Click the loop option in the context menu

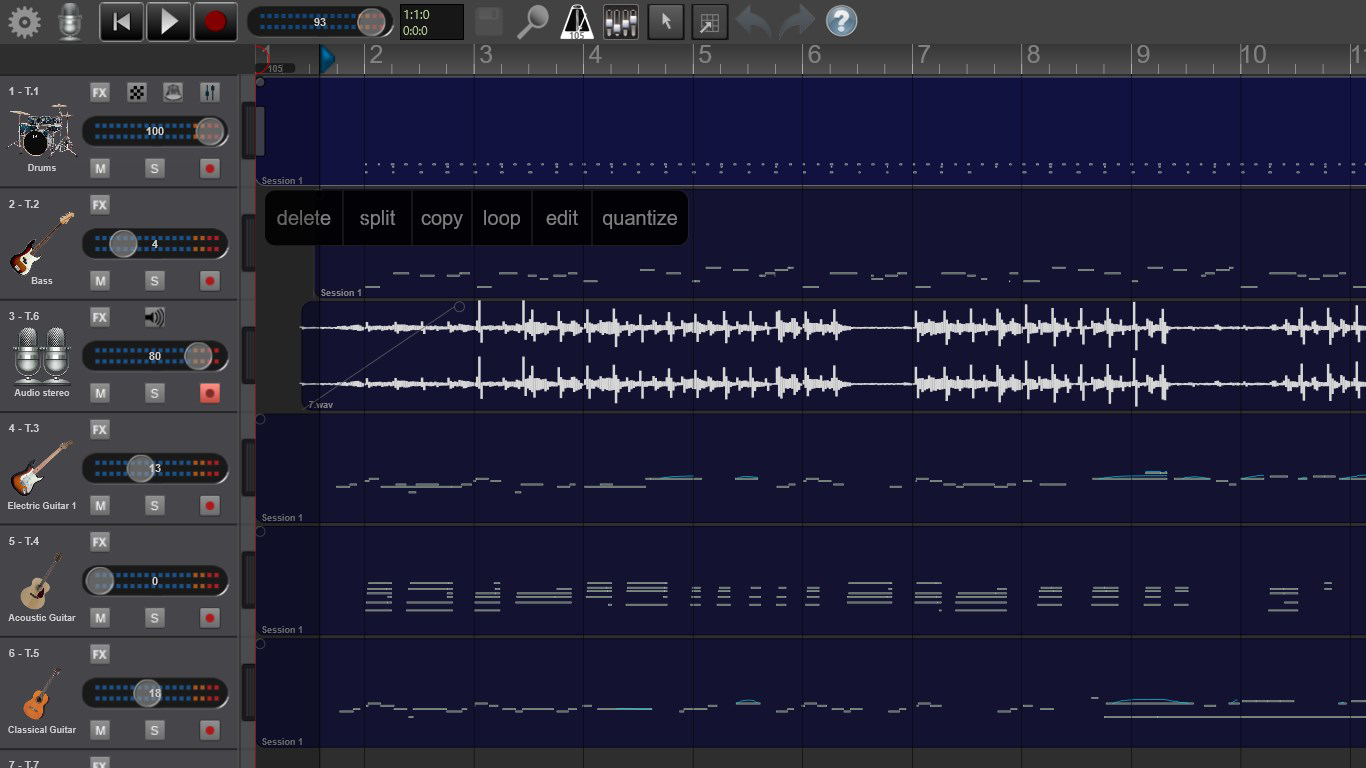(x=502, y=218)
